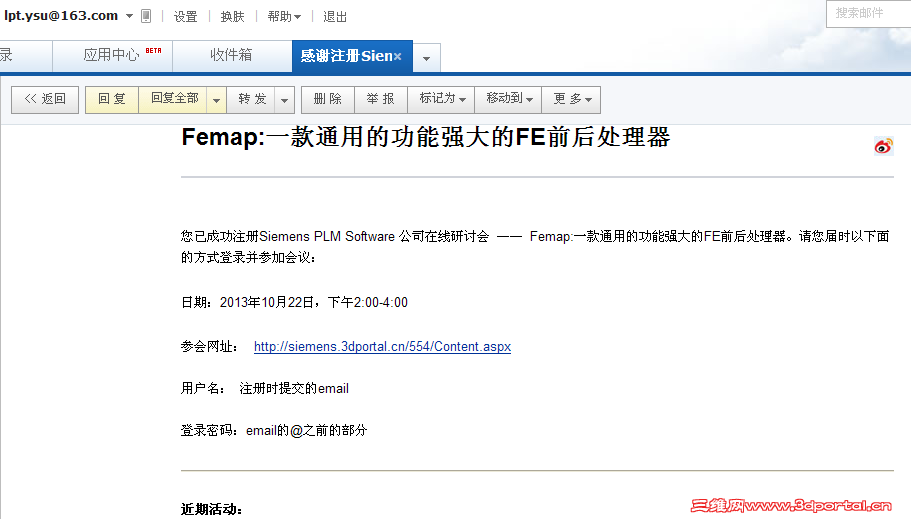Click 回复全部 reply all button
911x519 pixels.
174,99
